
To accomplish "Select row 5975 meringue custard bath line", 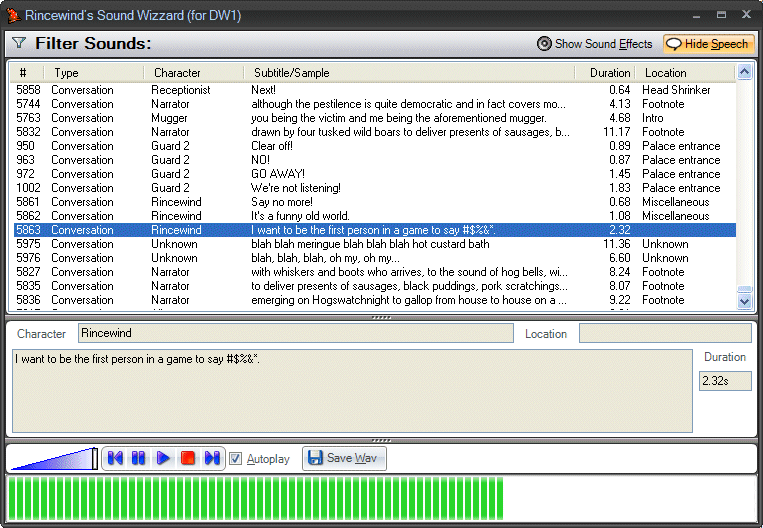I will [375, 244].
